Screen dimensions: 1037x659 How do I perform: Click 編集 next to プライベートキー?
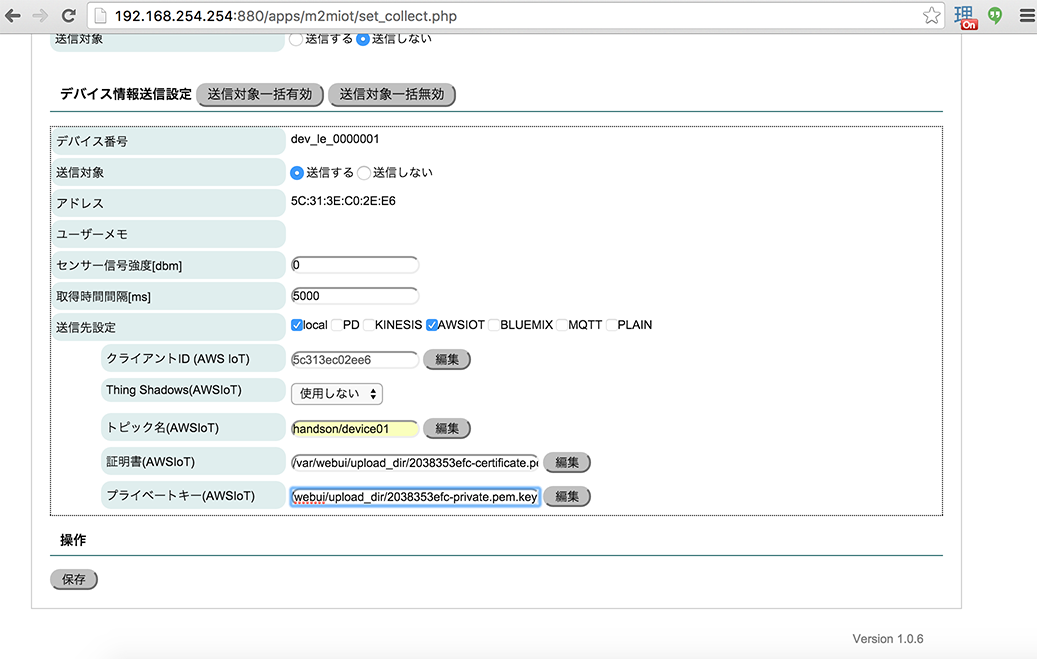(567, 496)
